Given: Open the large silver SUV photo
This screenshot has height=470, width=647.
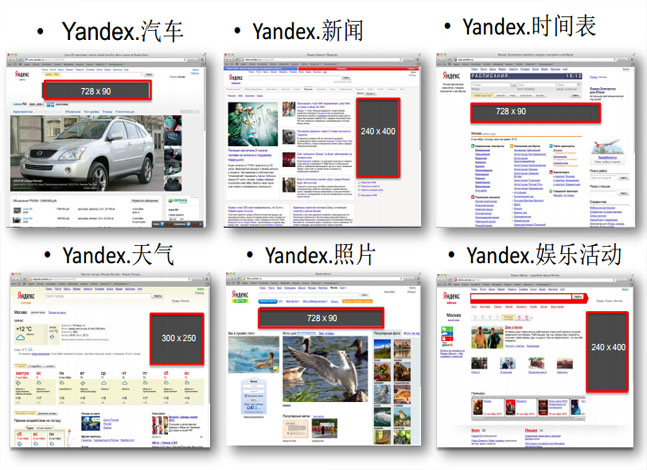Looking at the screenshot, I should click(x=87, y=153).
